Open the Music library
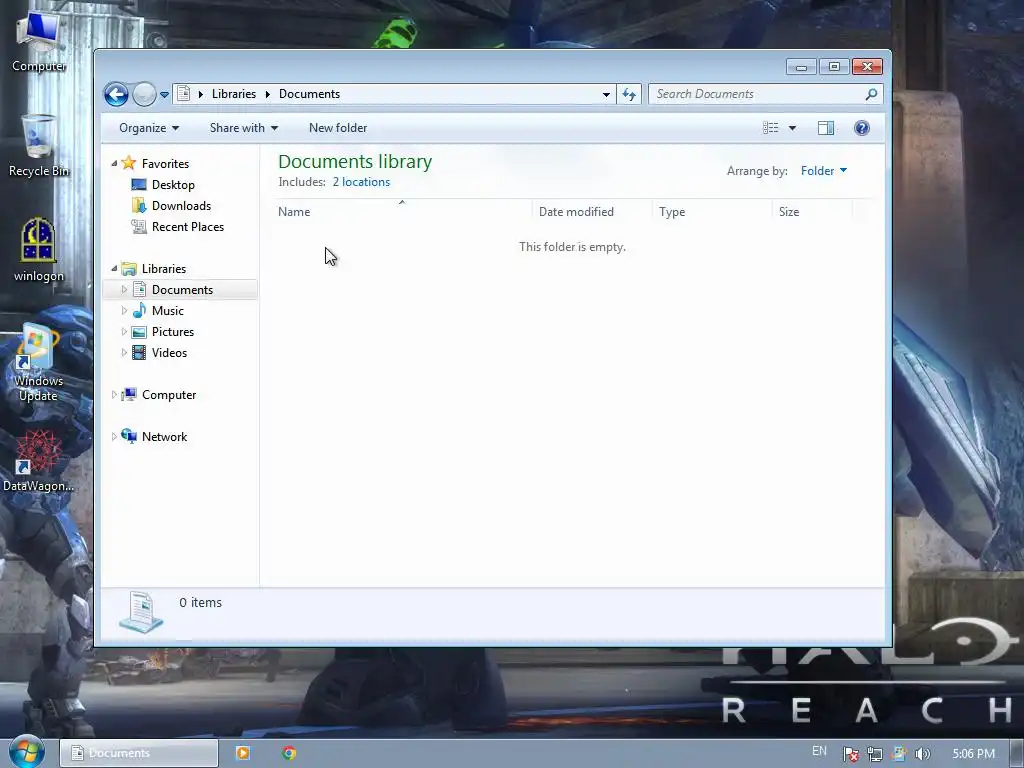 tap(168, 311)
